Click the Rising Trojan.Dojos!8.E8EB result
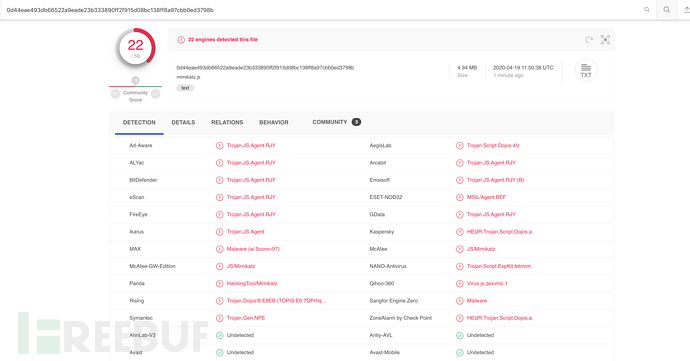The image size is (690, 361). point(277,301)
